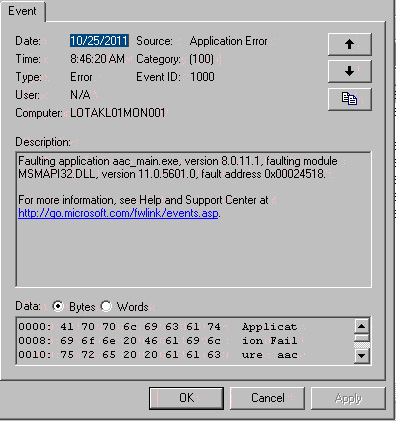Click the 'Faulting application aac_main.exe' description line
The width and height of the screenshot is (396, 421).
(x=178, y=161)
